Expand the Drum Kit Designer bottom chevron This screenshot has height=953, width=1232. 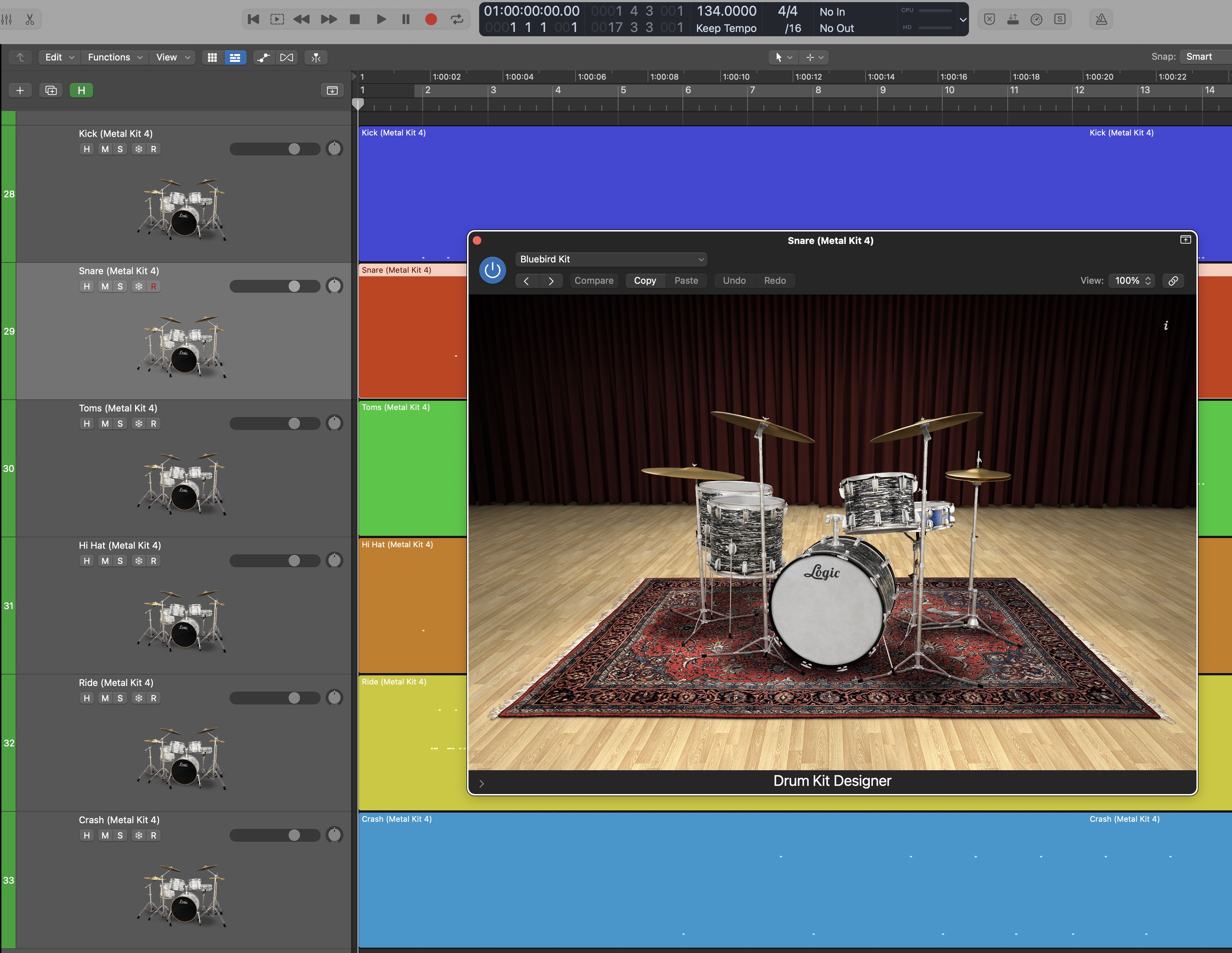click(481, 783)
